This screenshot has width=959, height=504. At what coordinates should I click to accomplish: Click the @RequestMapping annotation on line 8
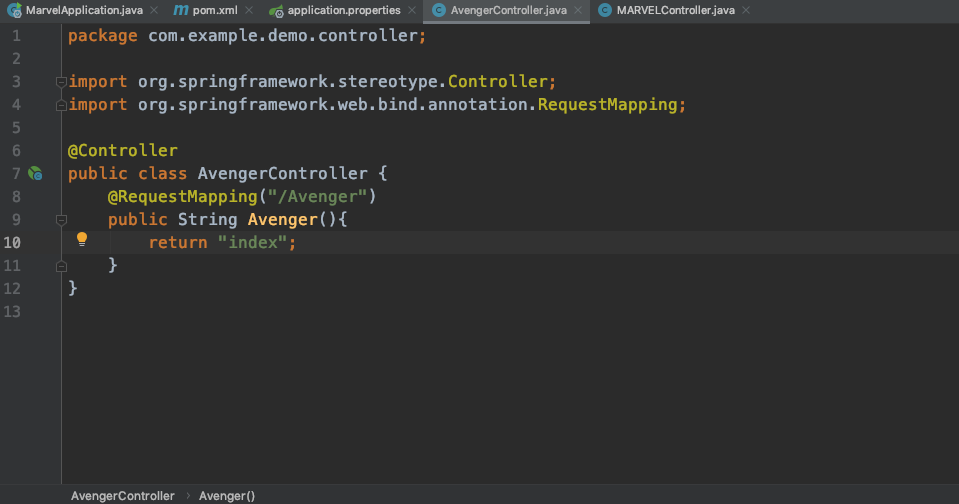183,196
